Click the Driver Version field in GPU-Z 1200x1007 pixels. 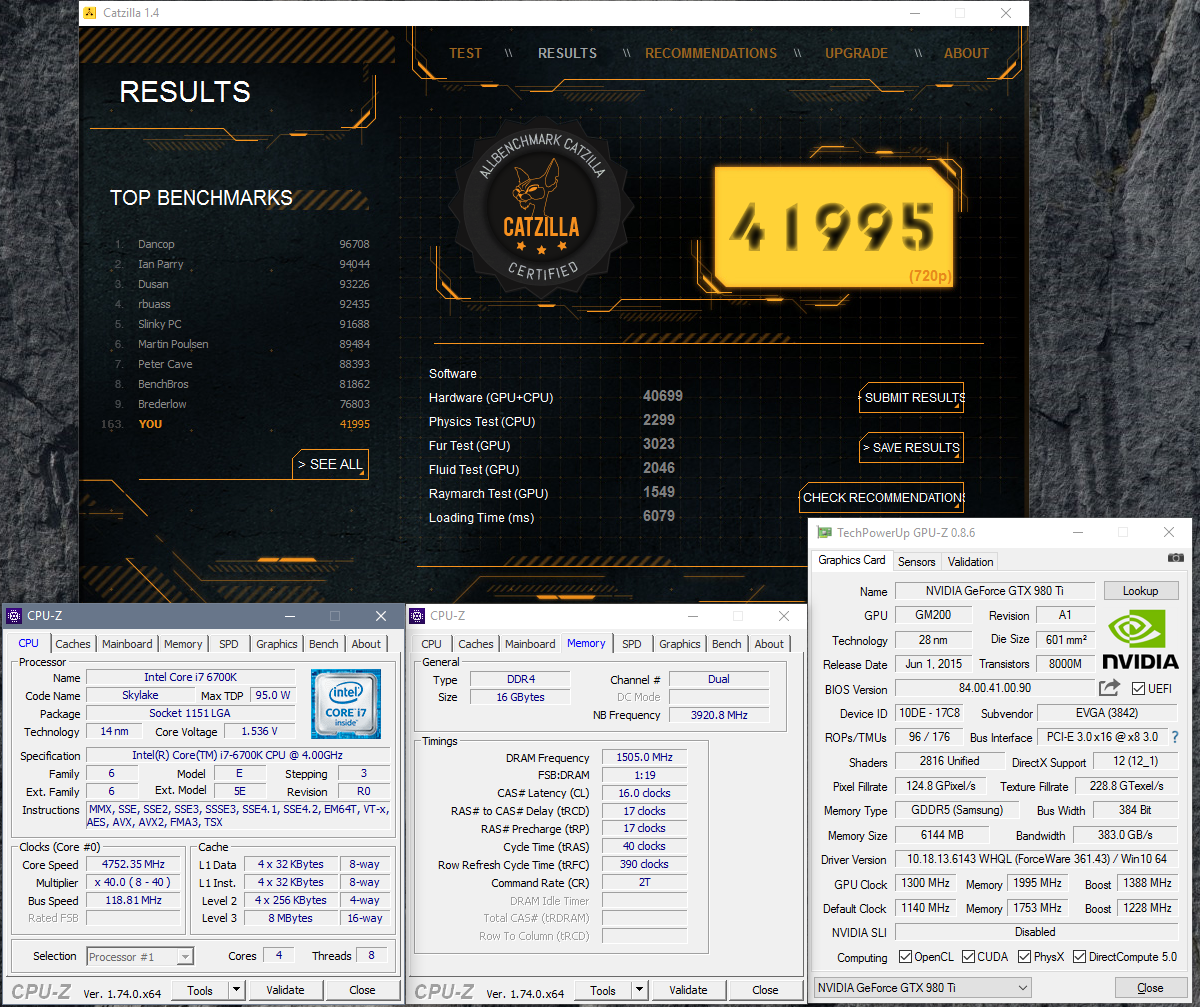(1036, 859)
